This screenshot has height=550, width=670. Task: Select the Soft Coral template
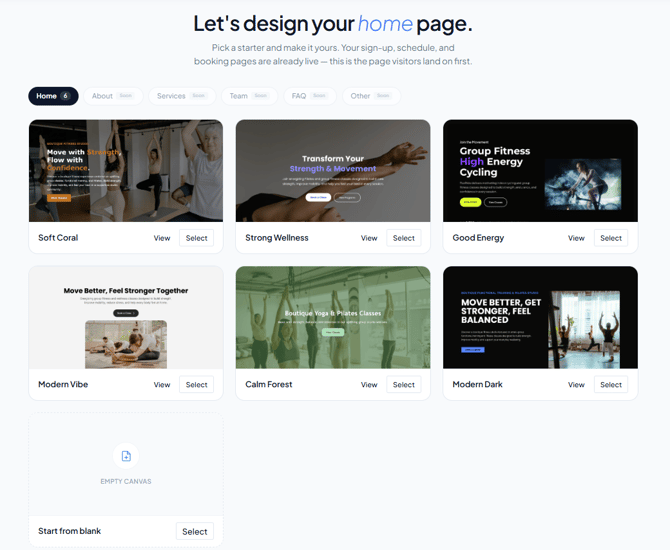tap(197, 238)
